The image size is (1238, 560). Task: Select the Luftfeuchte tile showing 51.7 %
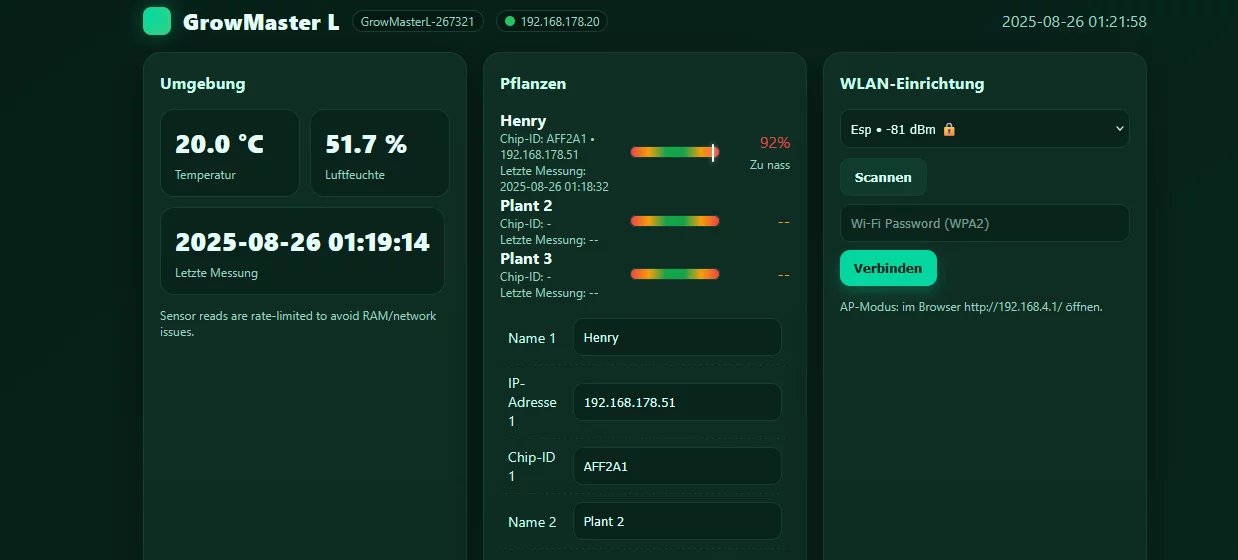380,153
